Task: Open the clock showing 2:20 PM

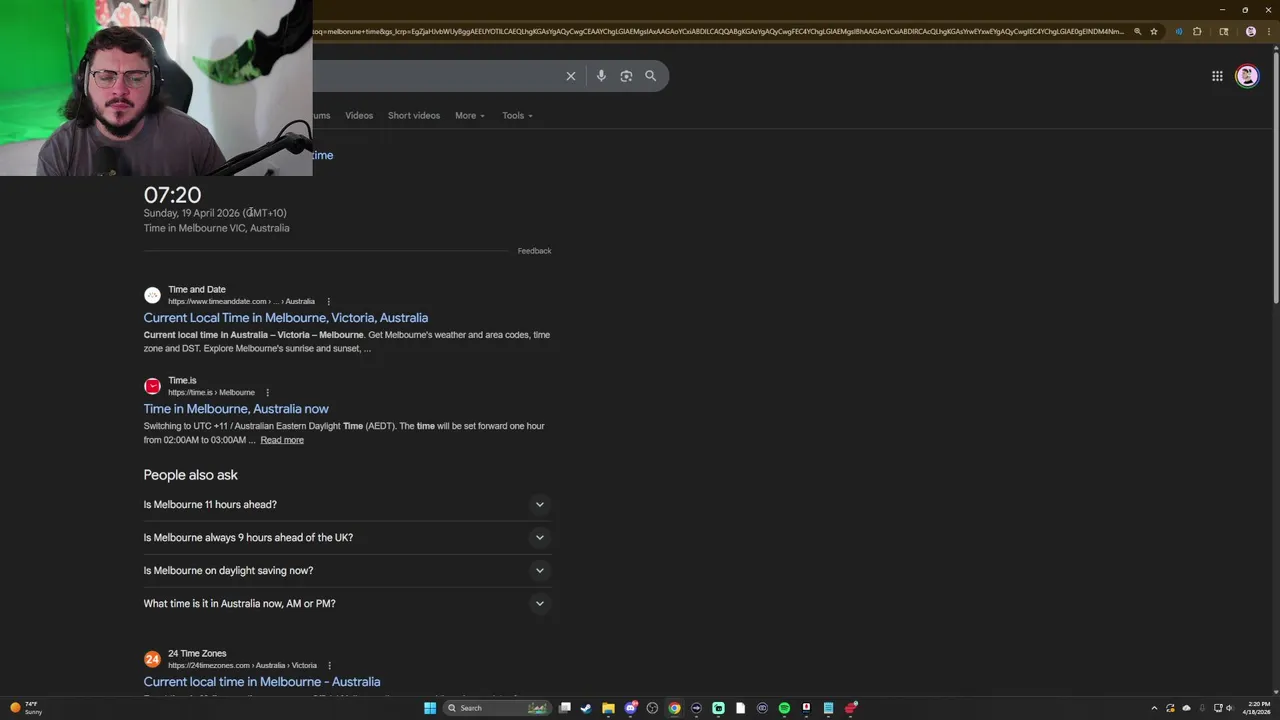Action: click(1259, 708)
